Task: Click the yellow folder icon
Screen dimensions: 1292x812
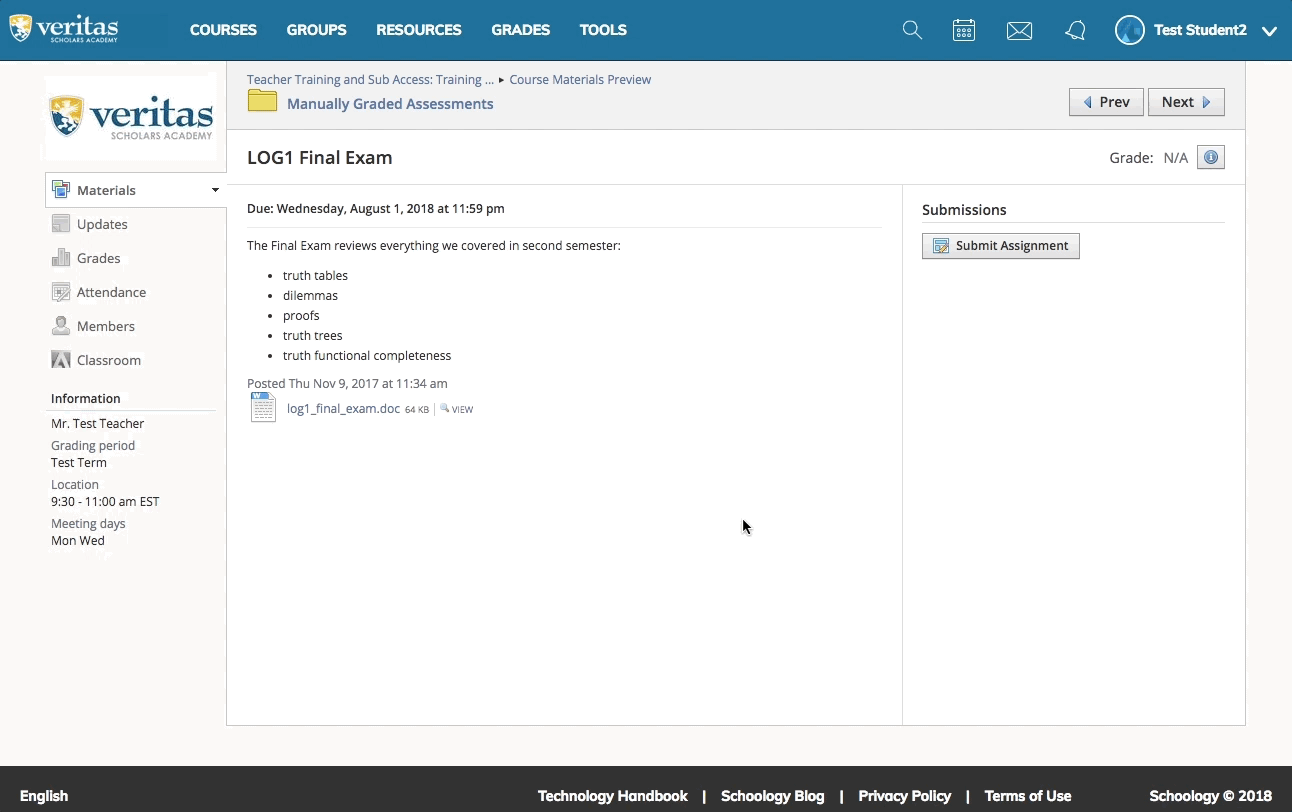Action: [262, 100]
